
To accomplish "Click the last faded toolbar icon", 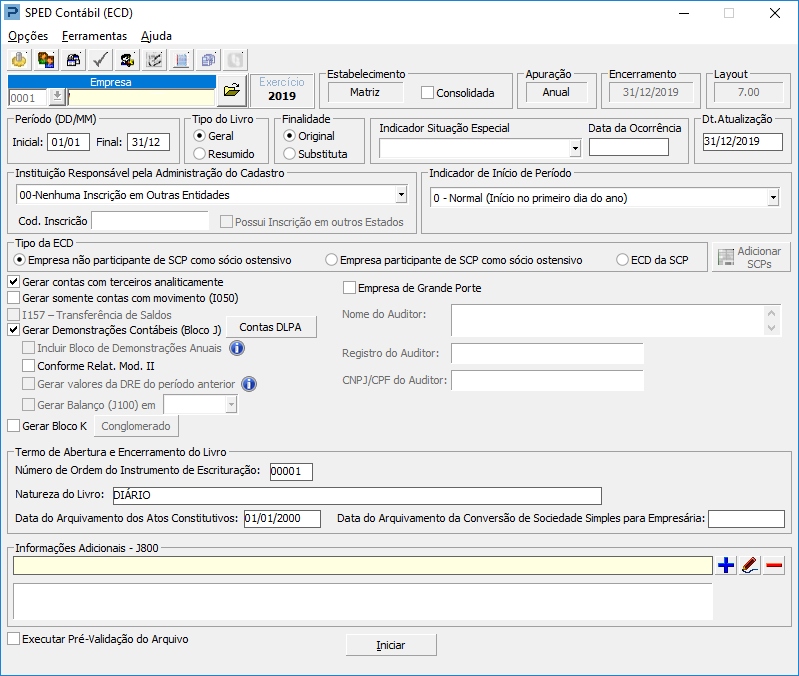I will [235, 60].
